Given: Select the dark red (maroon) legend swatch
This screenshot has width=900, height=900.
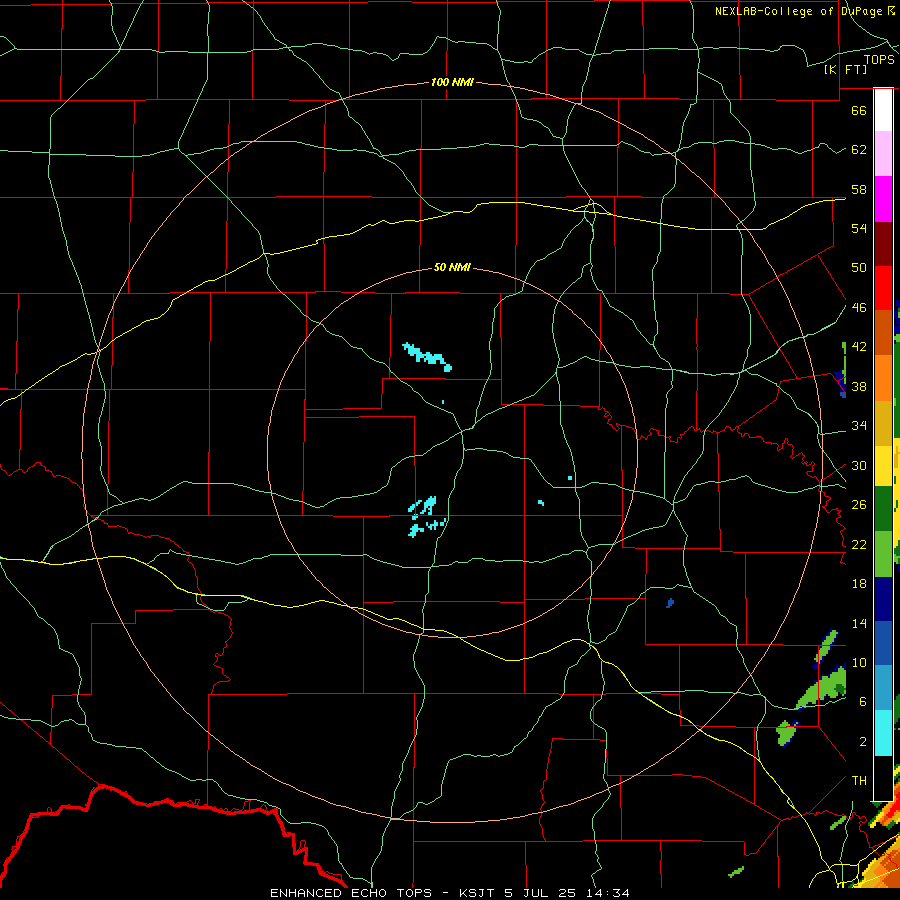Looking at the screenshot, I should click(883, 244).
